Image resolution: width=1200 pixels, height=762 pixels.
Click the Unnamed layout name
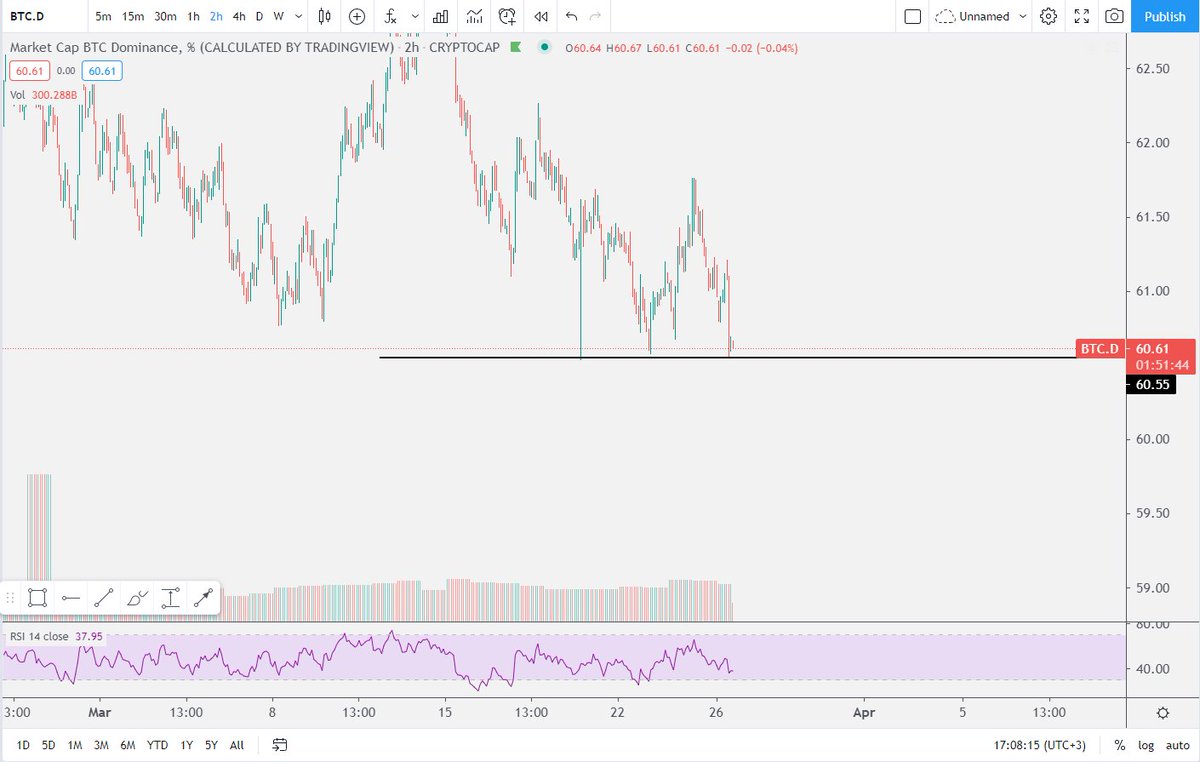pos(985,16)
